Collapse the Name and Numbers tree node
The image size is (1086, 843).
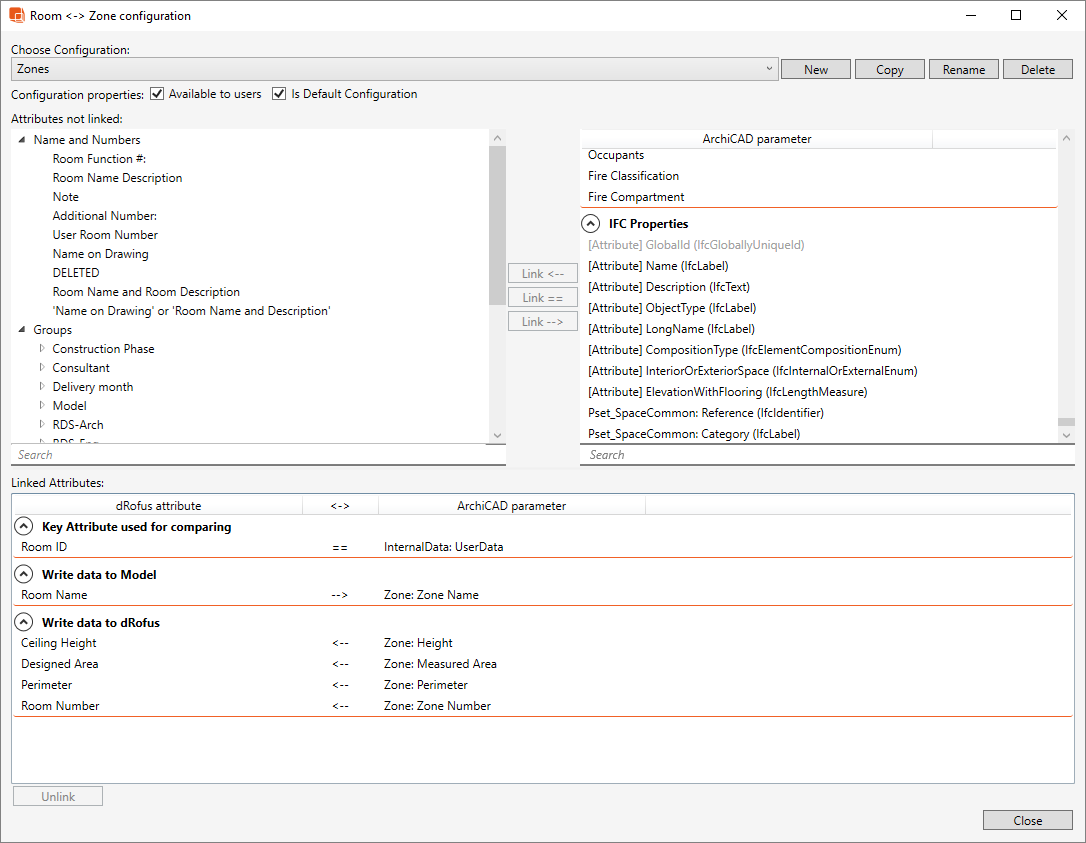[22, 139]
